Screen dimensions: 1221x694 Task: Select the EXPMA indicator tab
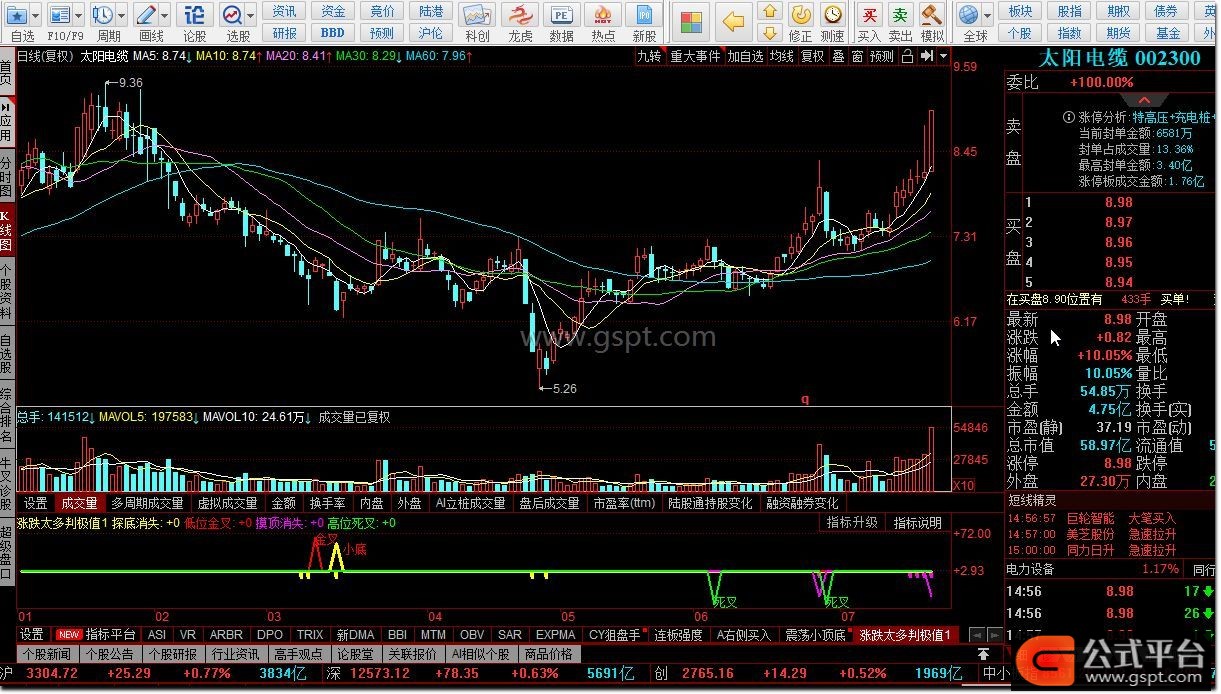(556, 634)
